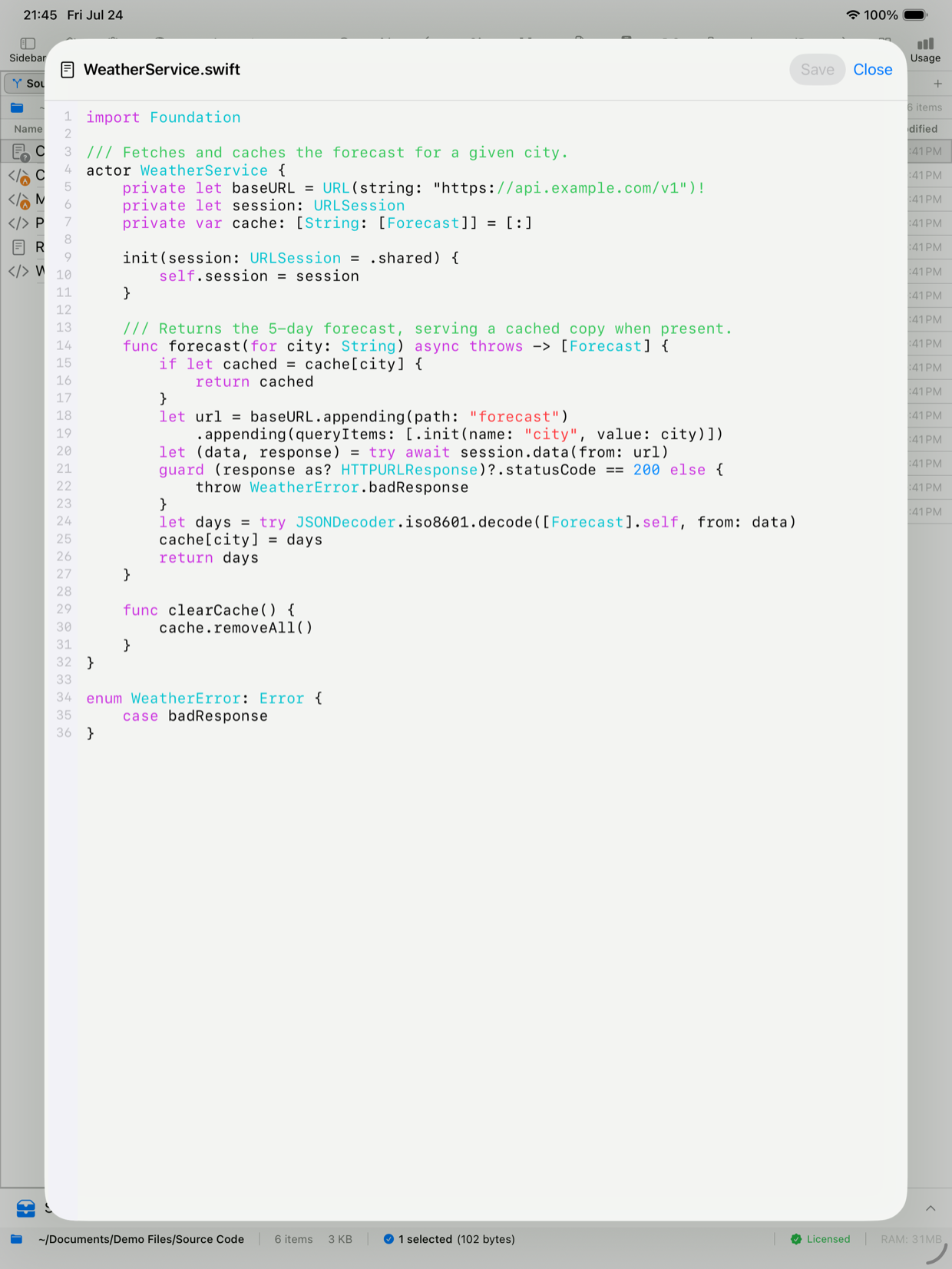The image size is (952, 1269).
Task: Click the 'func forecast(for city: String)' line
Action: [395, 346]
